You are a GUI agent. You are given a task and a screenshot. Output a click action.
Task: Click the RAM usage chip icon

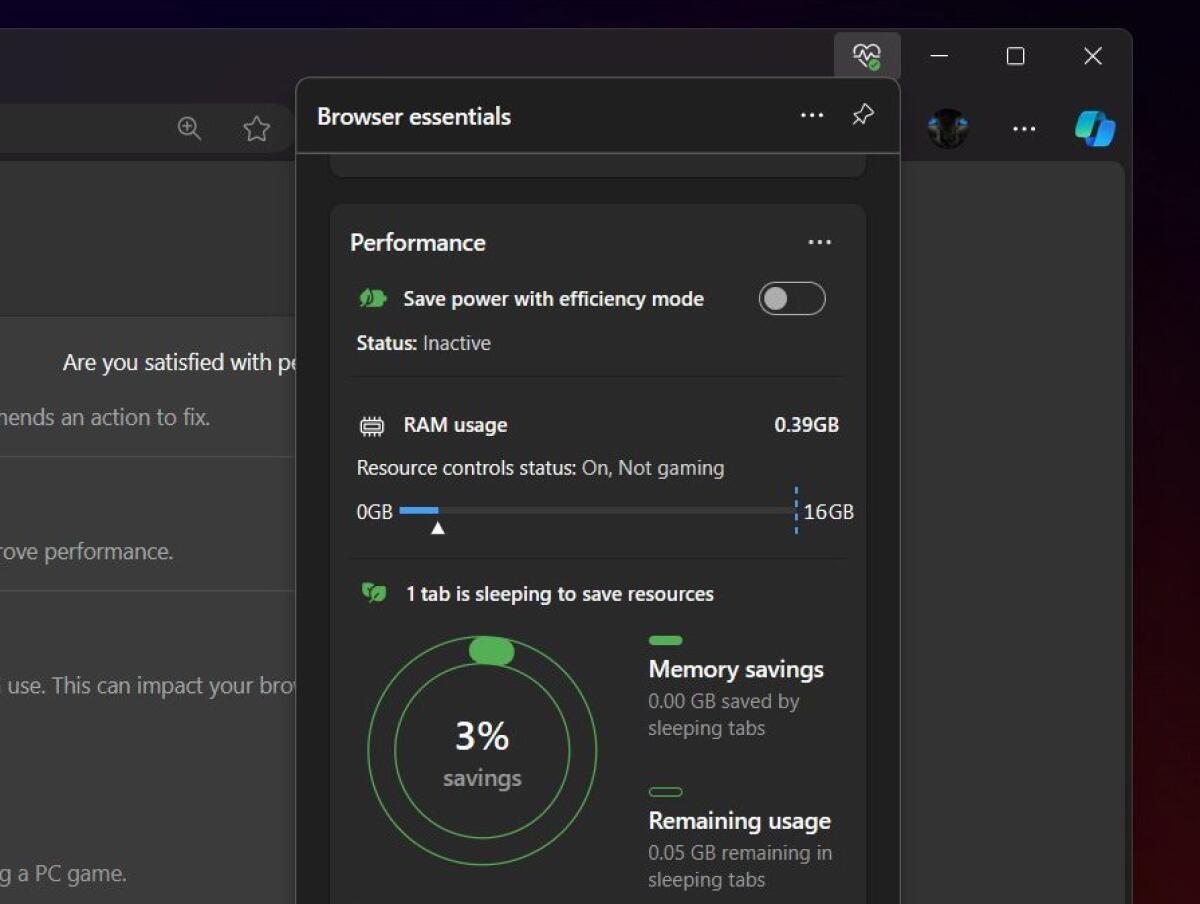[x=371, y=424]
